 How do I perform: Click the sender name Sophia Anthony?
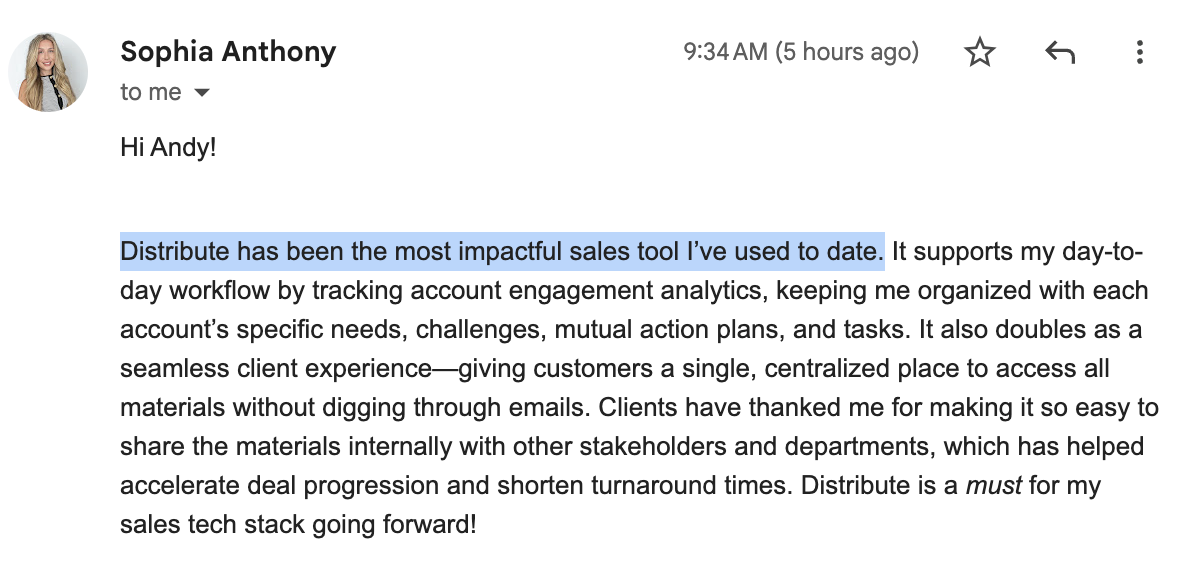(228, 52)
